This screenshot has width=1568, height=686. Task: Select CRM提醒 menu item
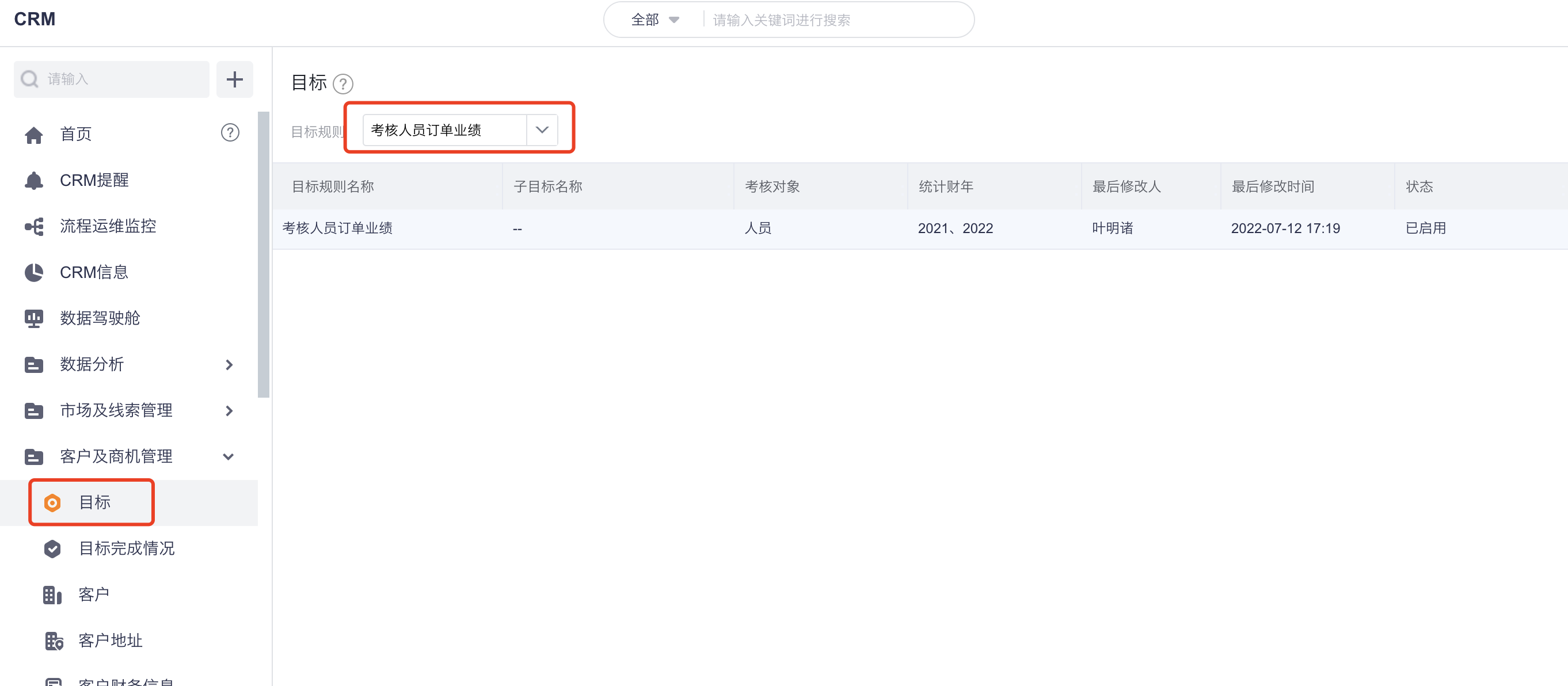coord(94,180)
